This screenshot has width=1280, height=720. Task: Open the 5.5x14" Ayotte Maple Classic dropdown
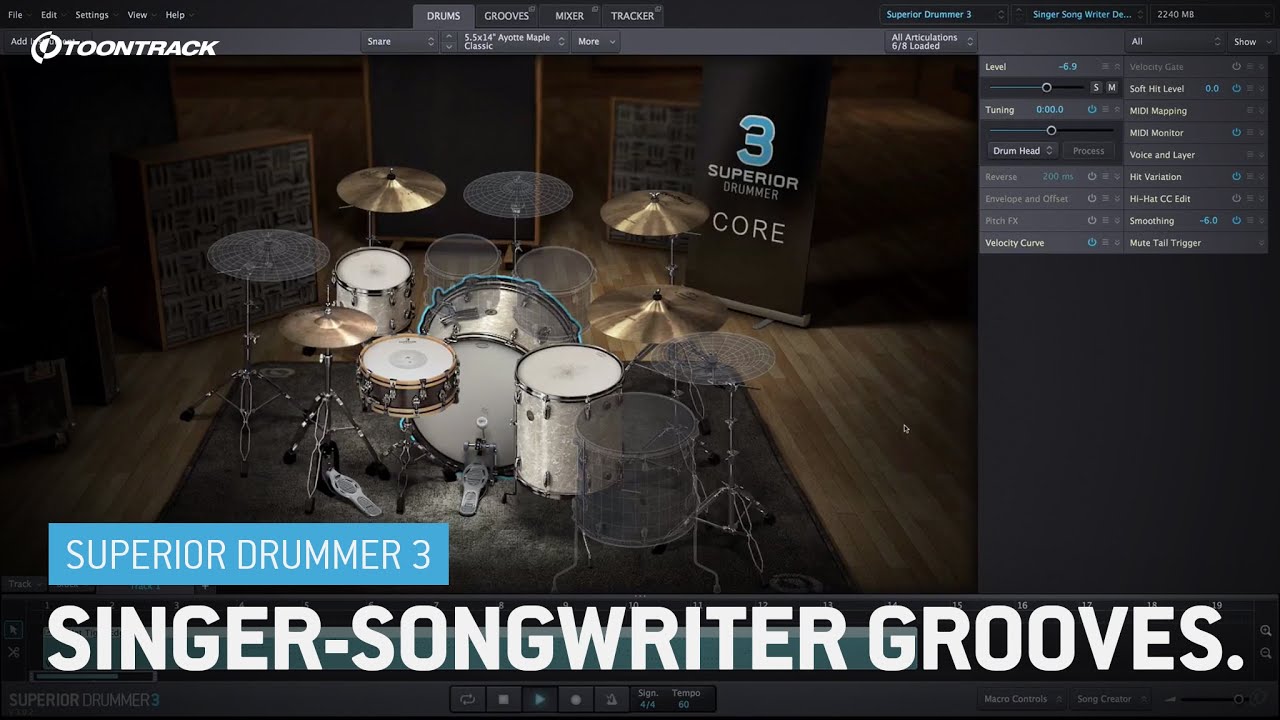(513, 41)
